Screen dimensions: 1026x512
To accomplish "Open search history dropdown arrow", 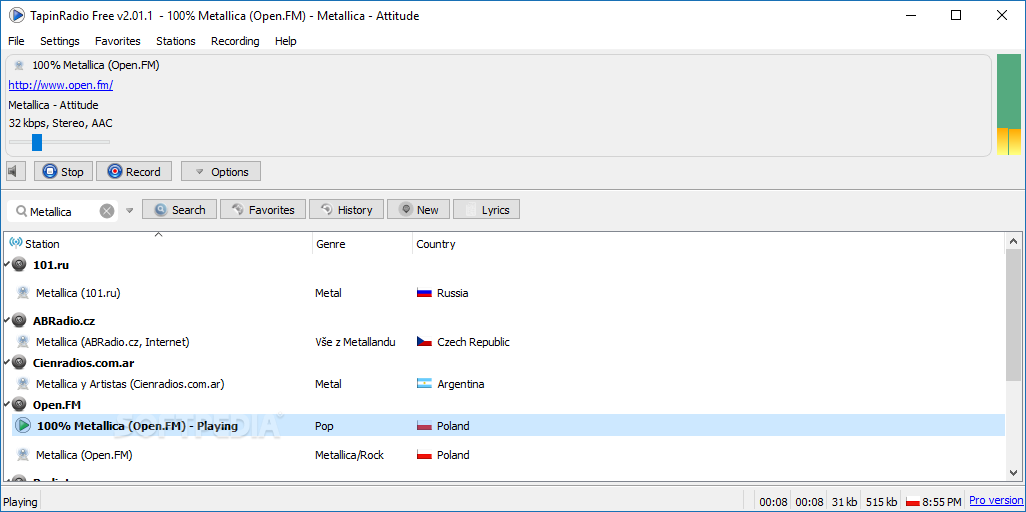I will (130, 211).
